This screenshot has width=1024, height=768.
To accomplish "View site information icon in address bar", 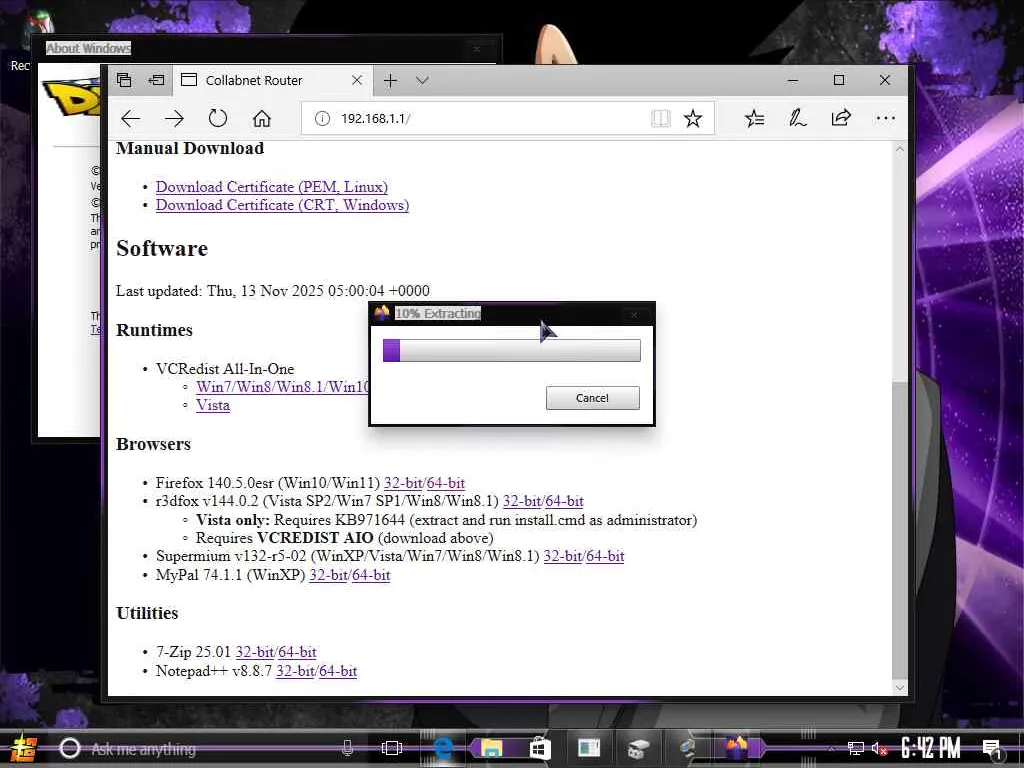I will pyautogui.click(x=322, y=118).
